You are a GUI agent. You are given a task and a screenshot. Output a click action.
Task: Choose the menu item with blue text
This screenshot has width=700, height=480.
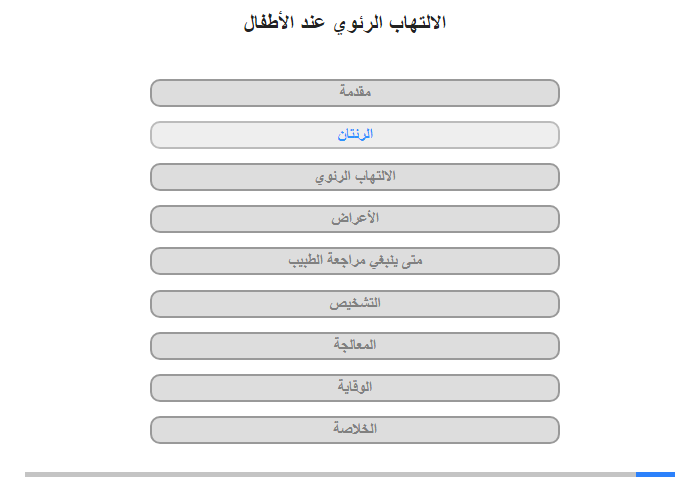tap(355, 135)
